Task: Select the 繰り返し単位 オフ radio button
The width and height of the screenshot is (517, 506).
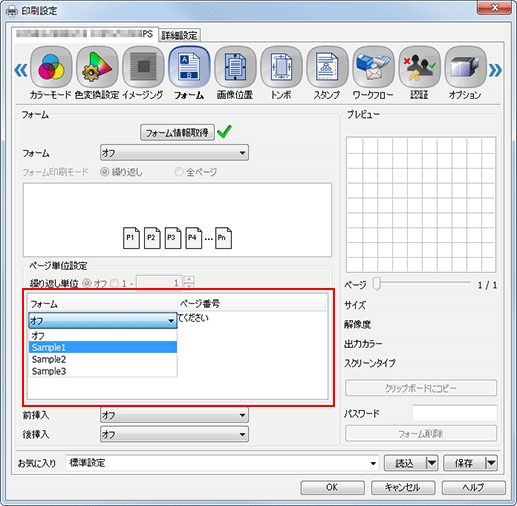Action: [87, 283]
